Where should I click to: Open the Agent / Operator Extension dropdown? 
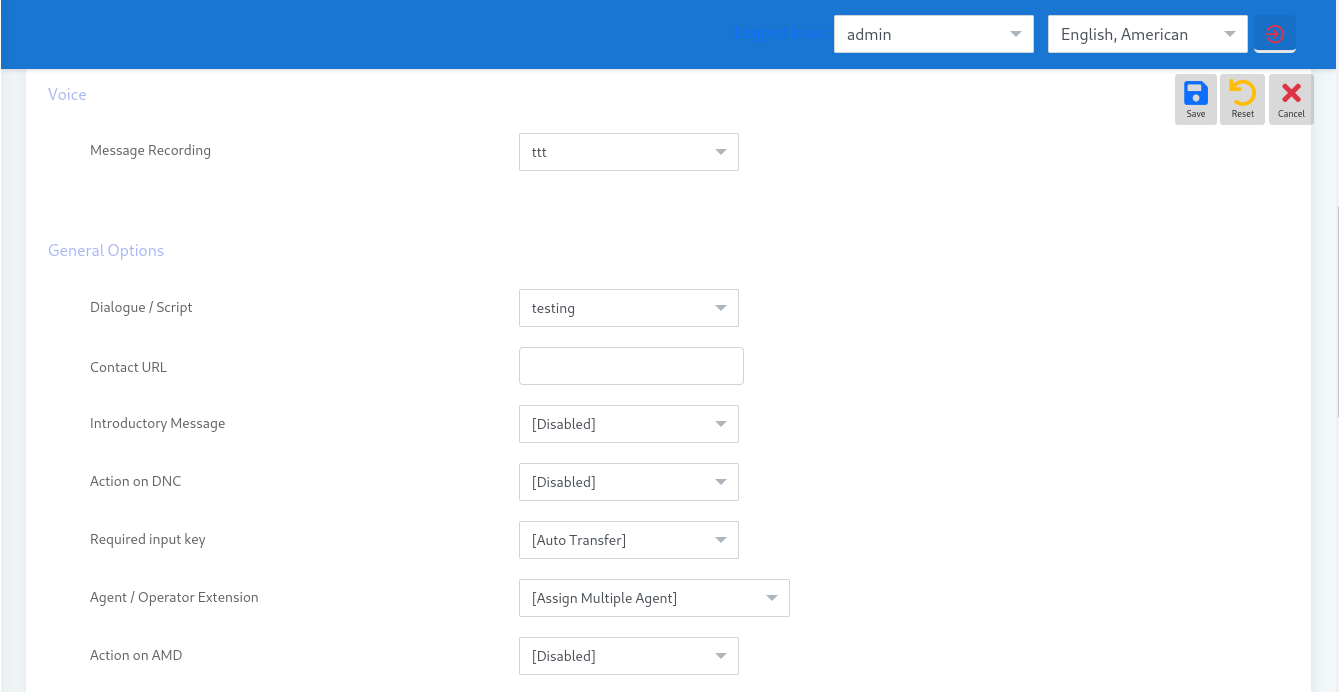(x=654, y=598)
